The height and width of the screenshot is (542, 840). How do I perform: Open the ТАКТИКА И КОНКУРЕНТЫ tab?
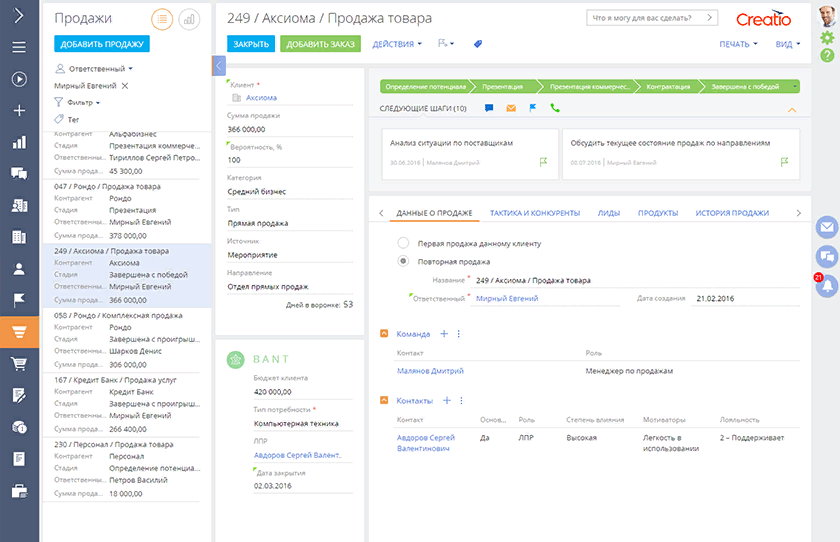pyautogui.click(x=535, y=213)
